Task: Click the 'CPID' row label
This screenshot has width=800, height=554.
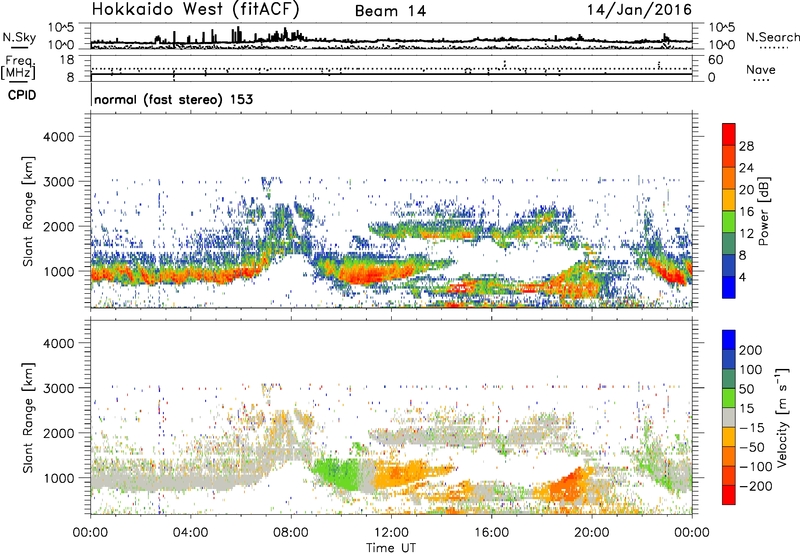Action: [x=22, y=95]
